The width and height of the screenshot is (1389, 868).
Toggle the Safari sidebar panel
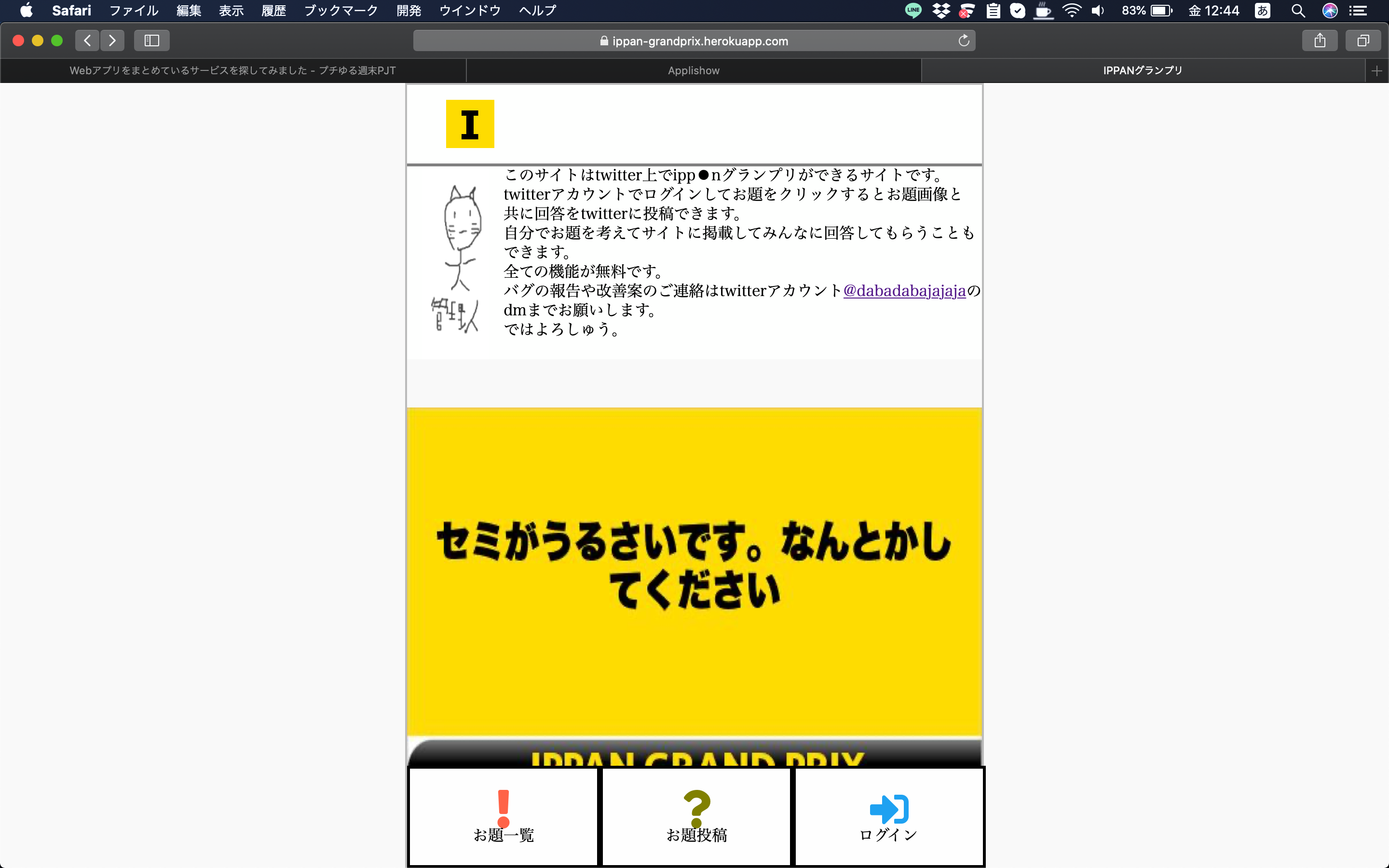[151, 40]
